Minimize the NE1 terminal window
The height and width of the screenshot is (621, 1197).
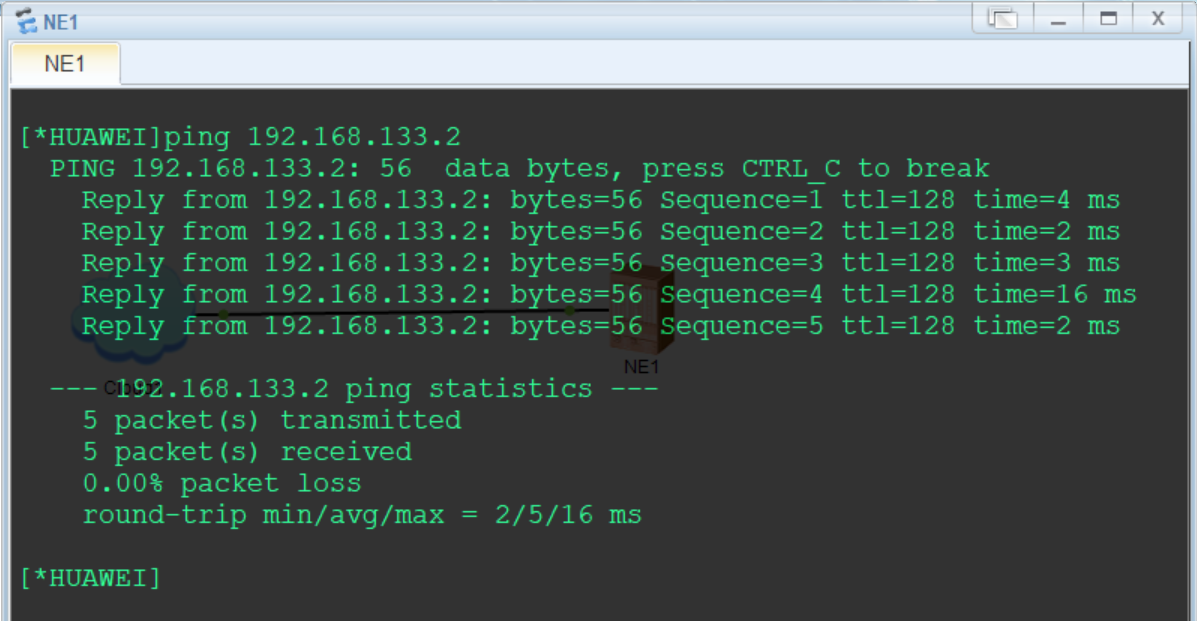(x=1058, y=18)
